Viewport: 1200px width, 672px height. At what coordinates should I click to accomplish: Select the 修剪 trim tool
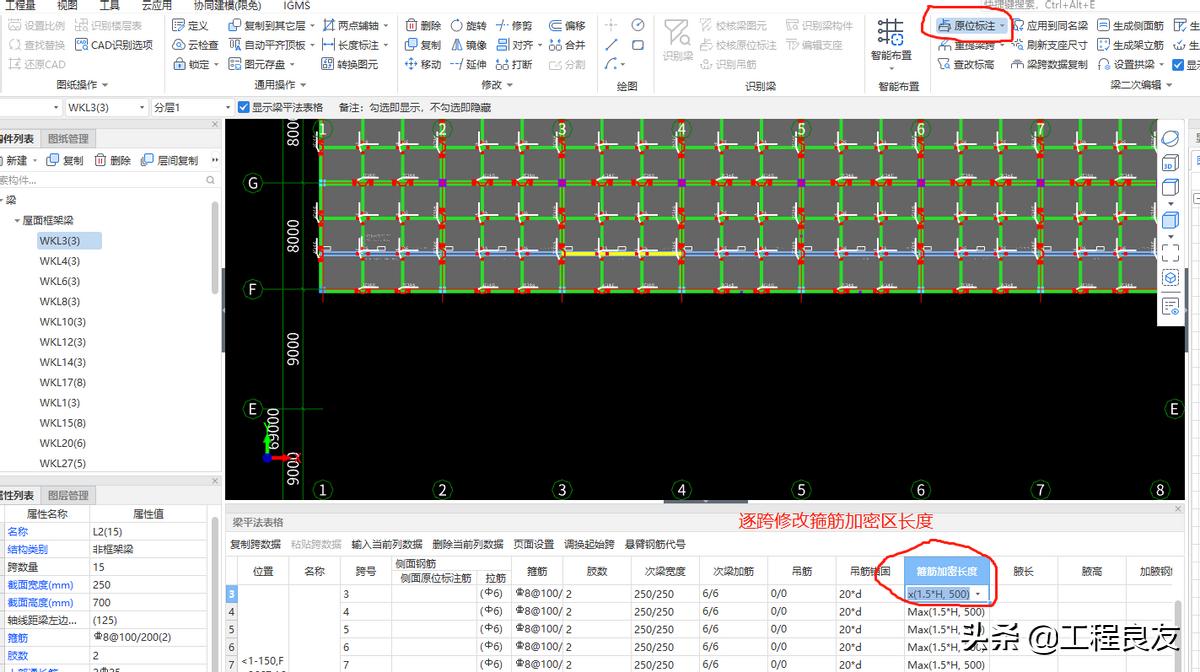tap(515, 25)
